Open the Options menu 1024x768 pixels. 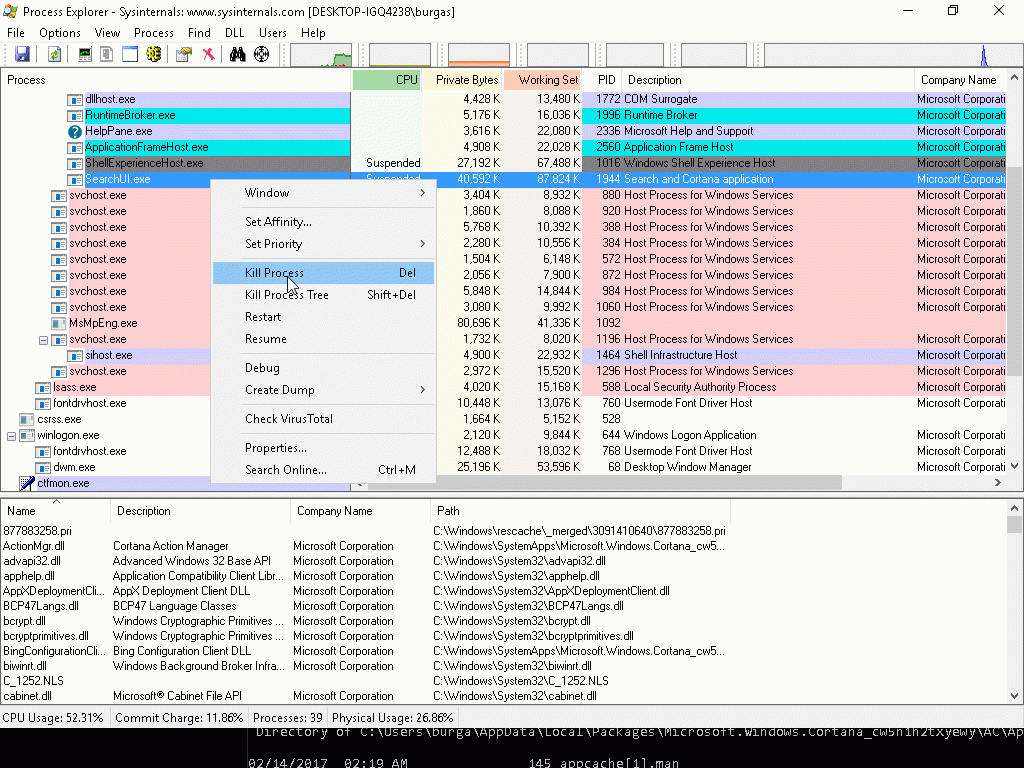[59, 33]
